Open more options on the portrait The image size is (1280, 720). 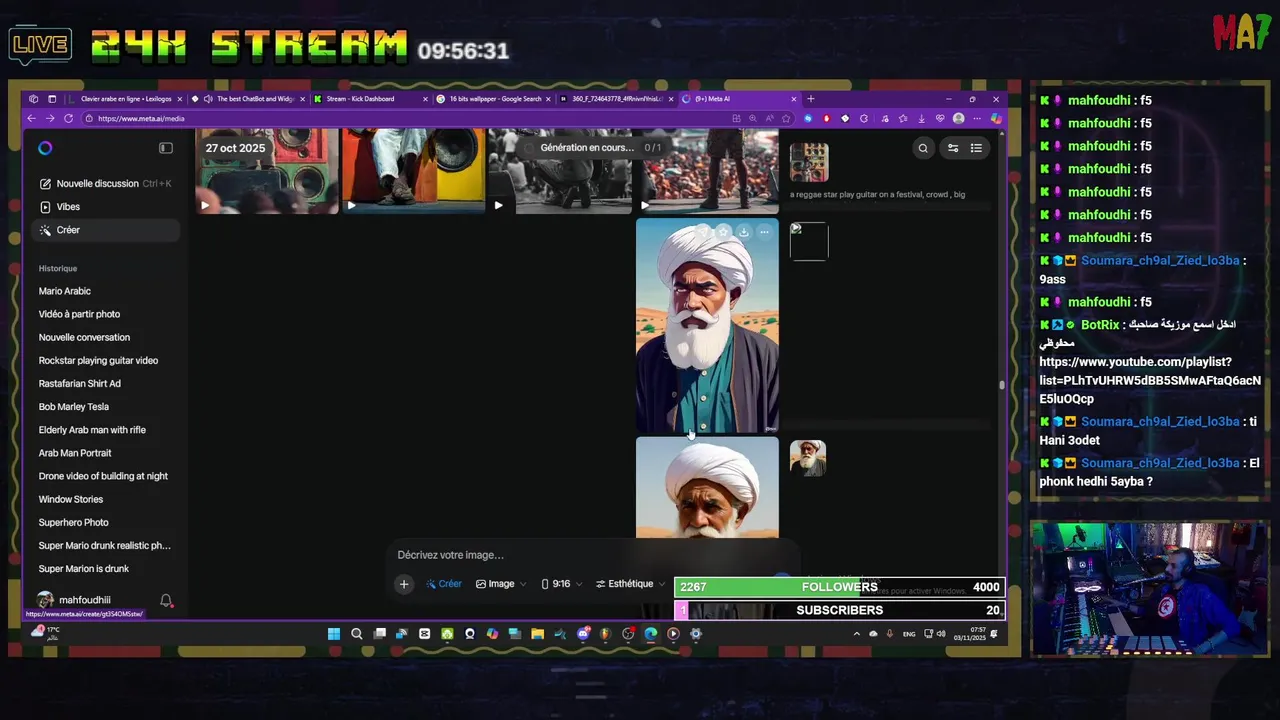point(764,232)
